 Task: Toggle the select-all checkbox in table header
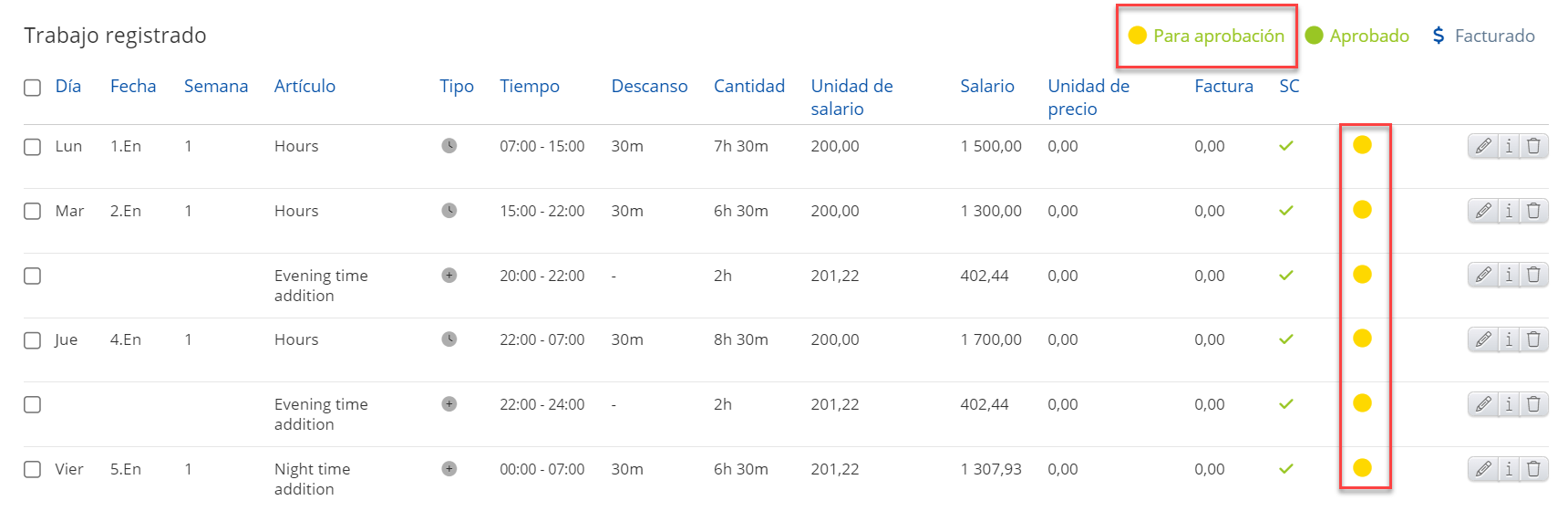(x=33, y=88)
